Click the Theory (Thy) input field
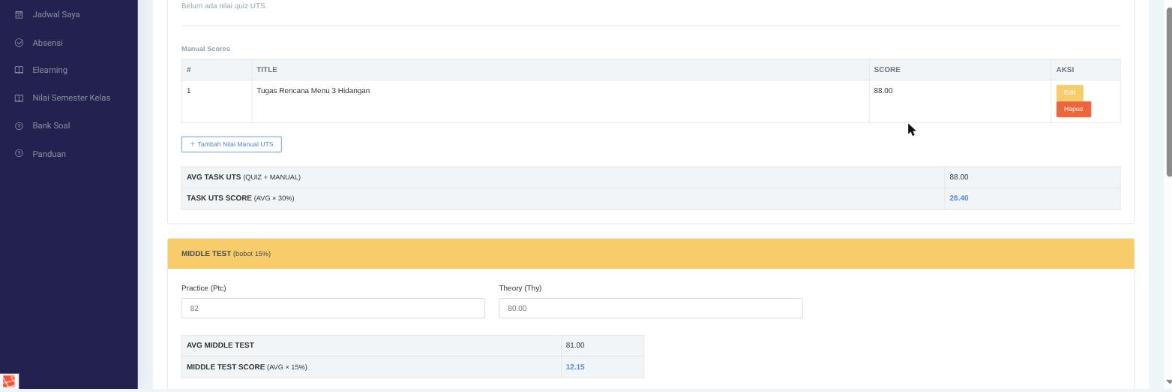The width and height of the screenshot is (1172, 392). (x=650, y=308)
